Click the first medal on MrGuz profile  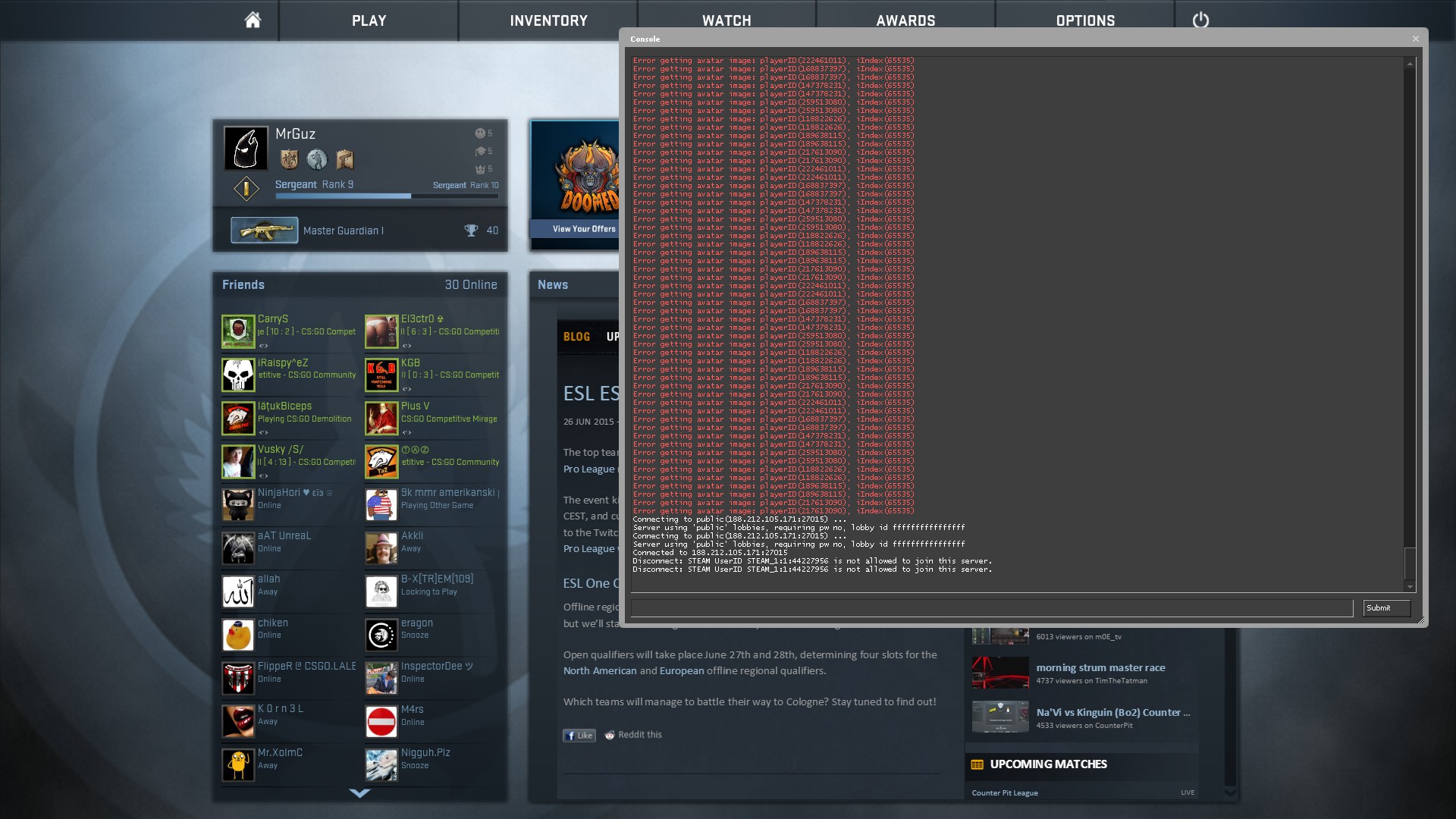coord(289,159)
